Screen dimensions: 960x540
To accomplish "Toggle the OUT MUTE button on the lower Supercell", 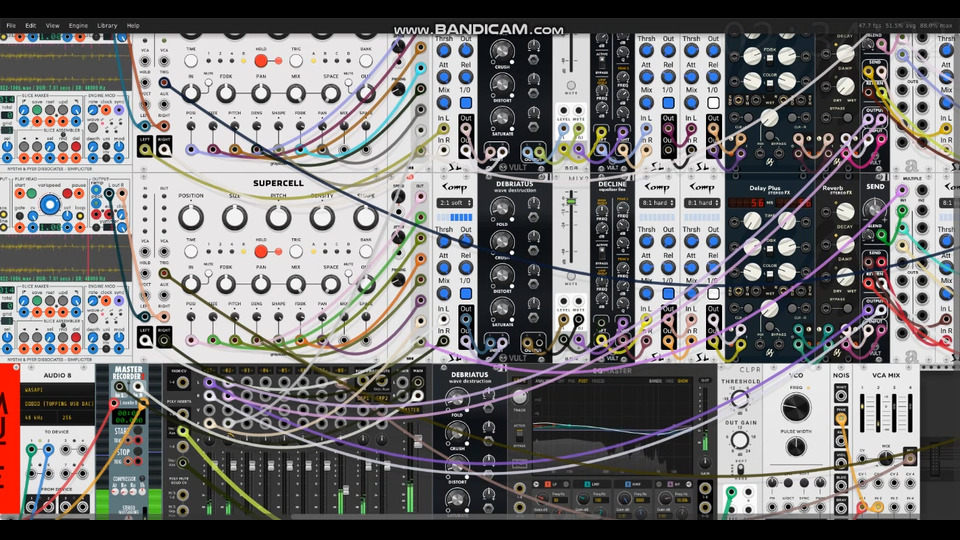I will (x=348, y=273).
